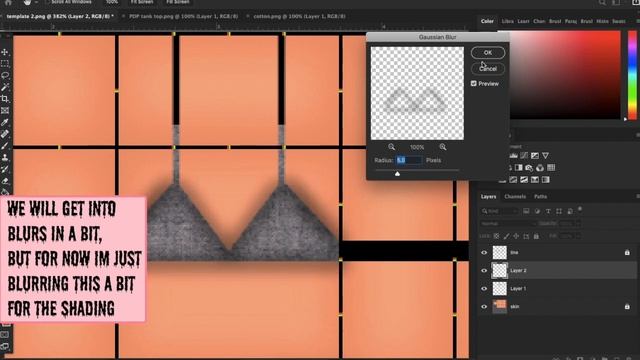Click Cancel in Gaussian Blur dialog
640x360 pixels.
point(488,69)
